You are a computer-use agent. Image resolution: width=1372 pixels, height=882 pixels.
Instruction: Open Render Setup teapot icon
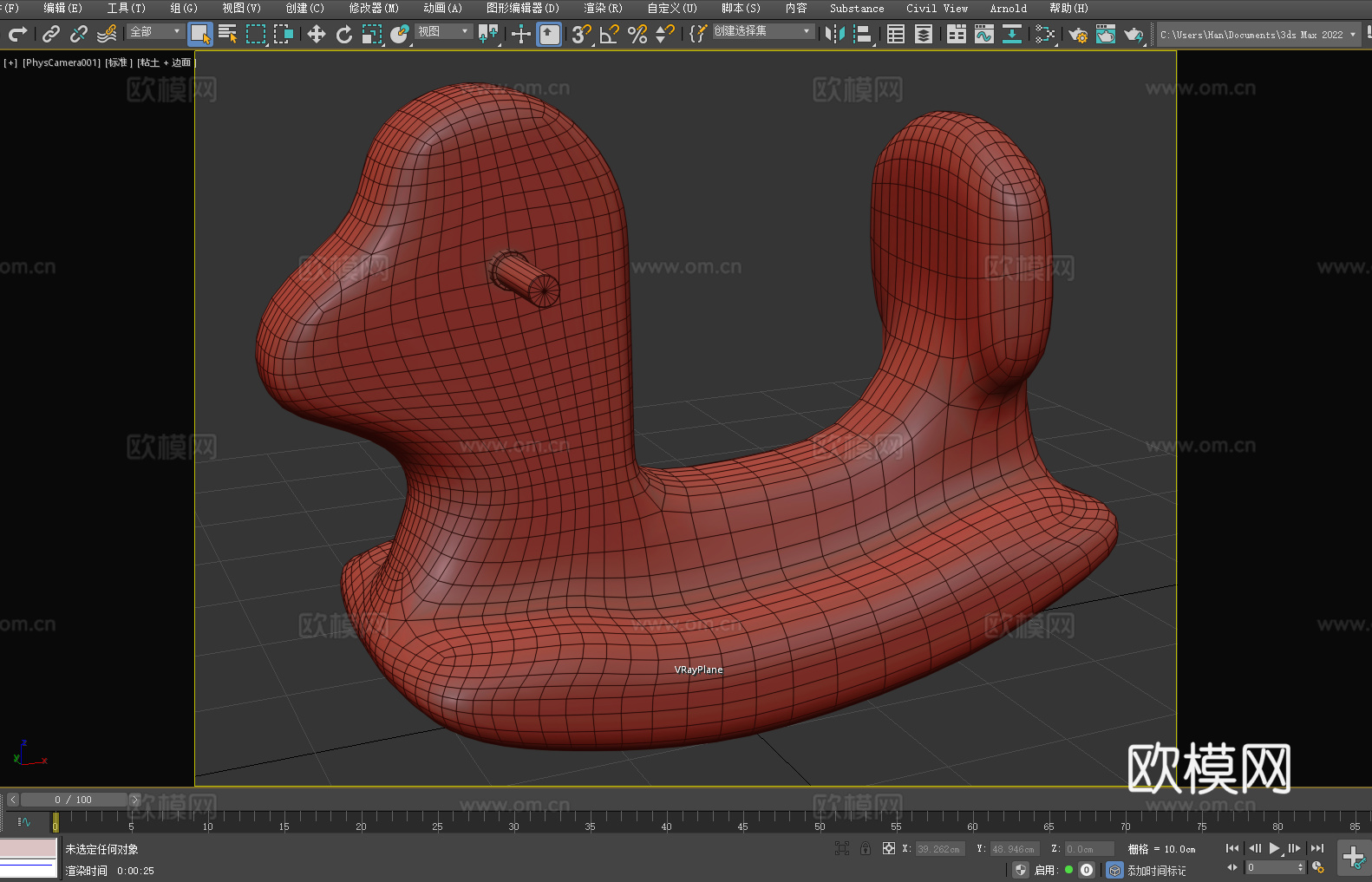(x=1078, y=34)
